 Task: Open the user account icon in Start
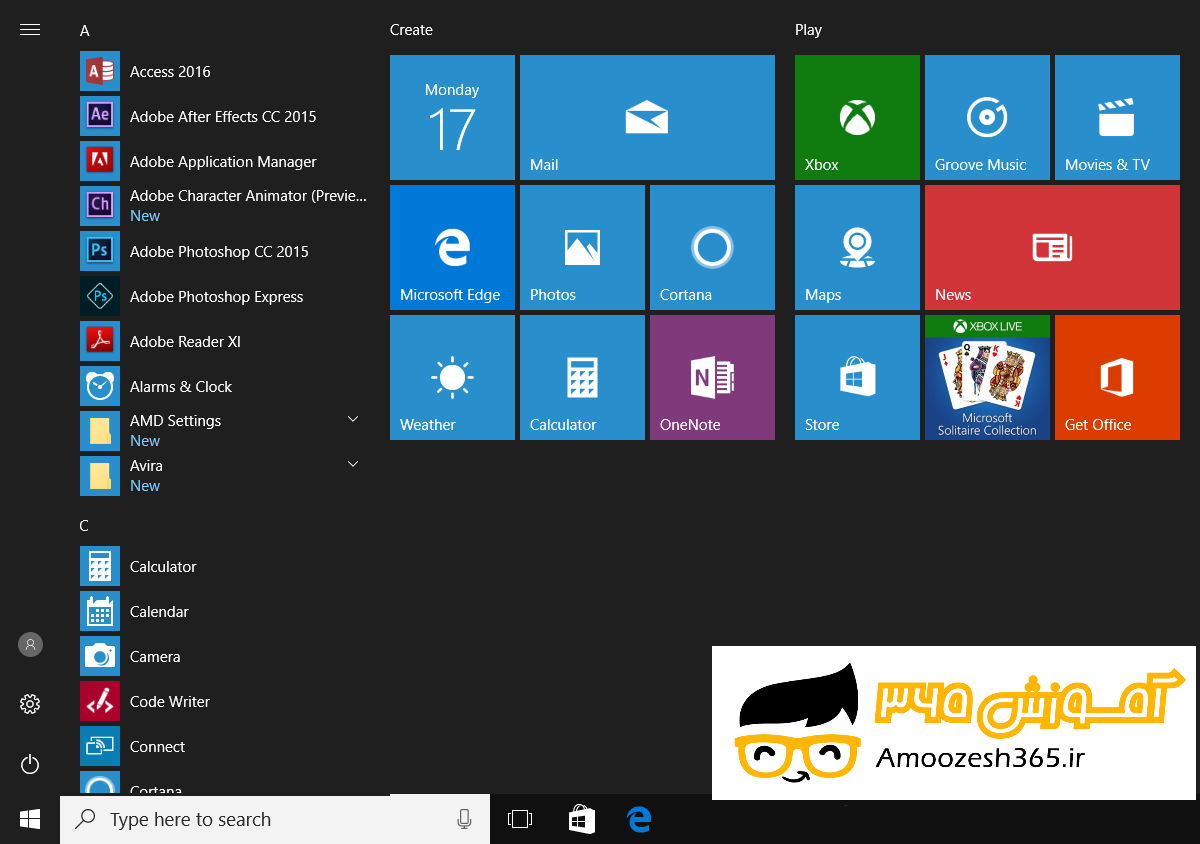coord(30,645)
